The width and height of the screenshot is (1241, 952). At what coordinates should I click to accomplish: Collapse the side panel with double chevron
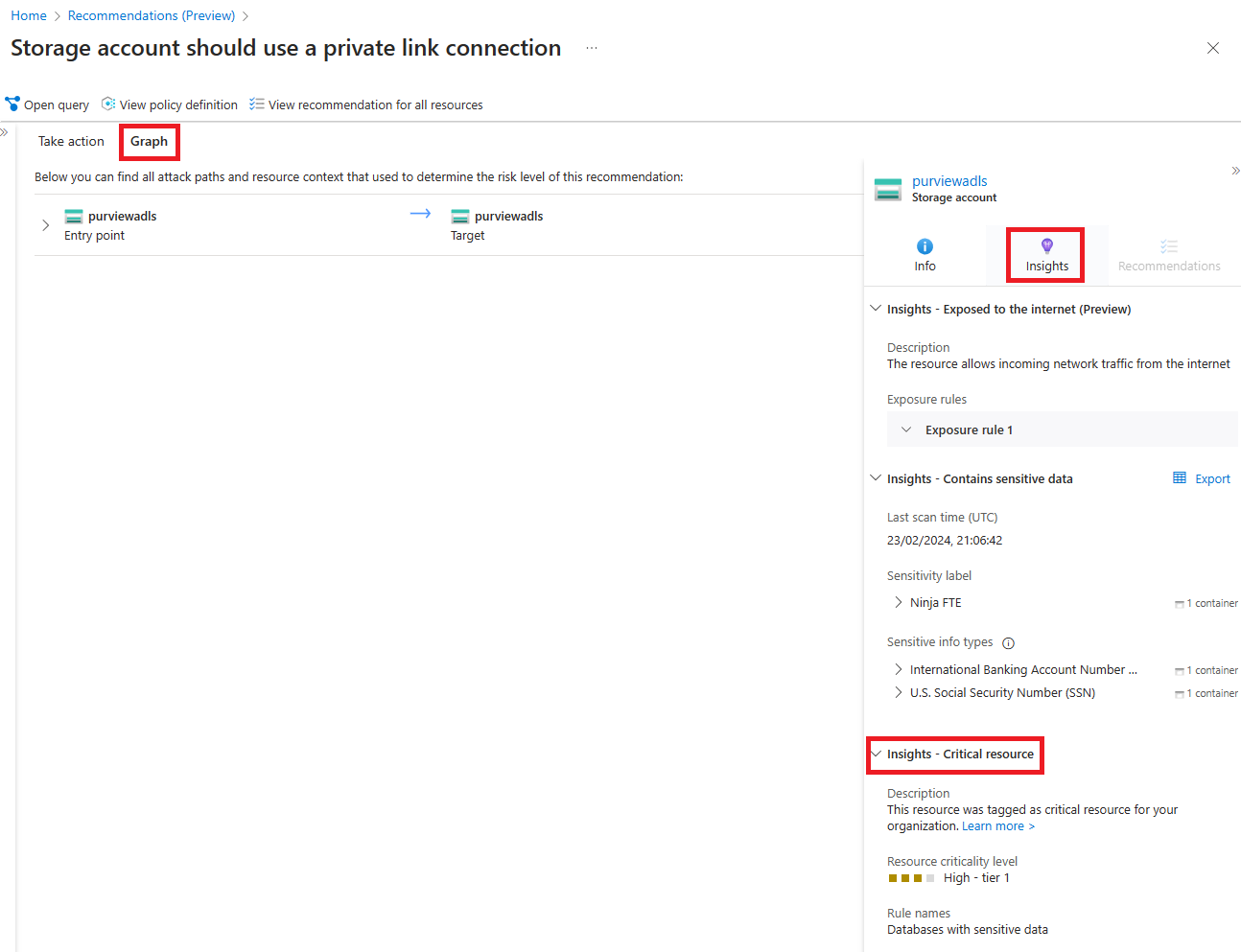(1235, 171)
